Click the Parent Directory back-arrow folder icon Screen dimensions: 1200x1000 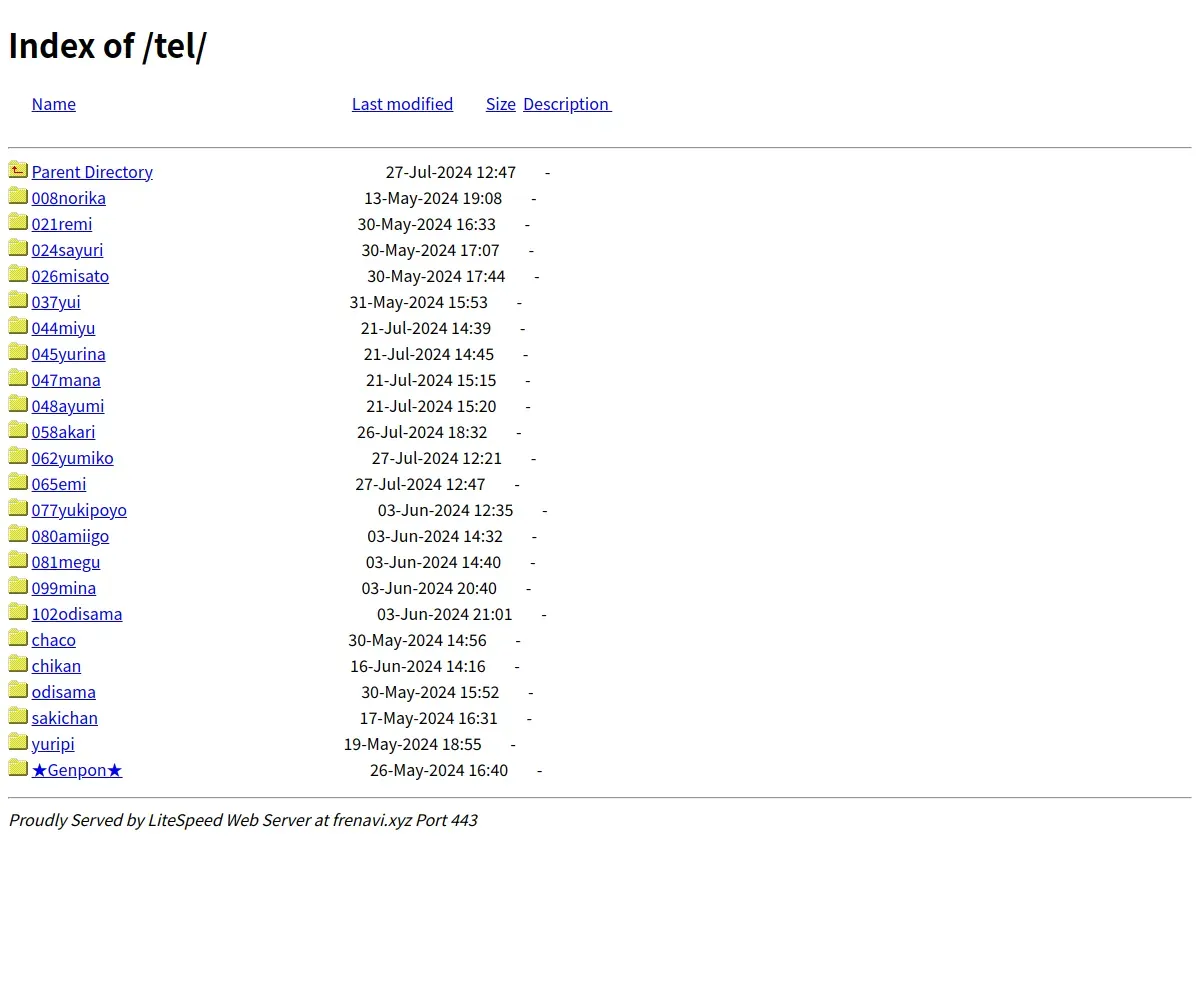(18, 170)
